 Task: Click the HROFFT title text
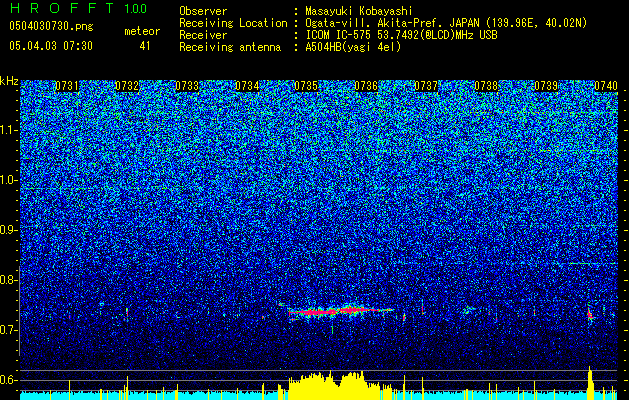tap(63, 8)
